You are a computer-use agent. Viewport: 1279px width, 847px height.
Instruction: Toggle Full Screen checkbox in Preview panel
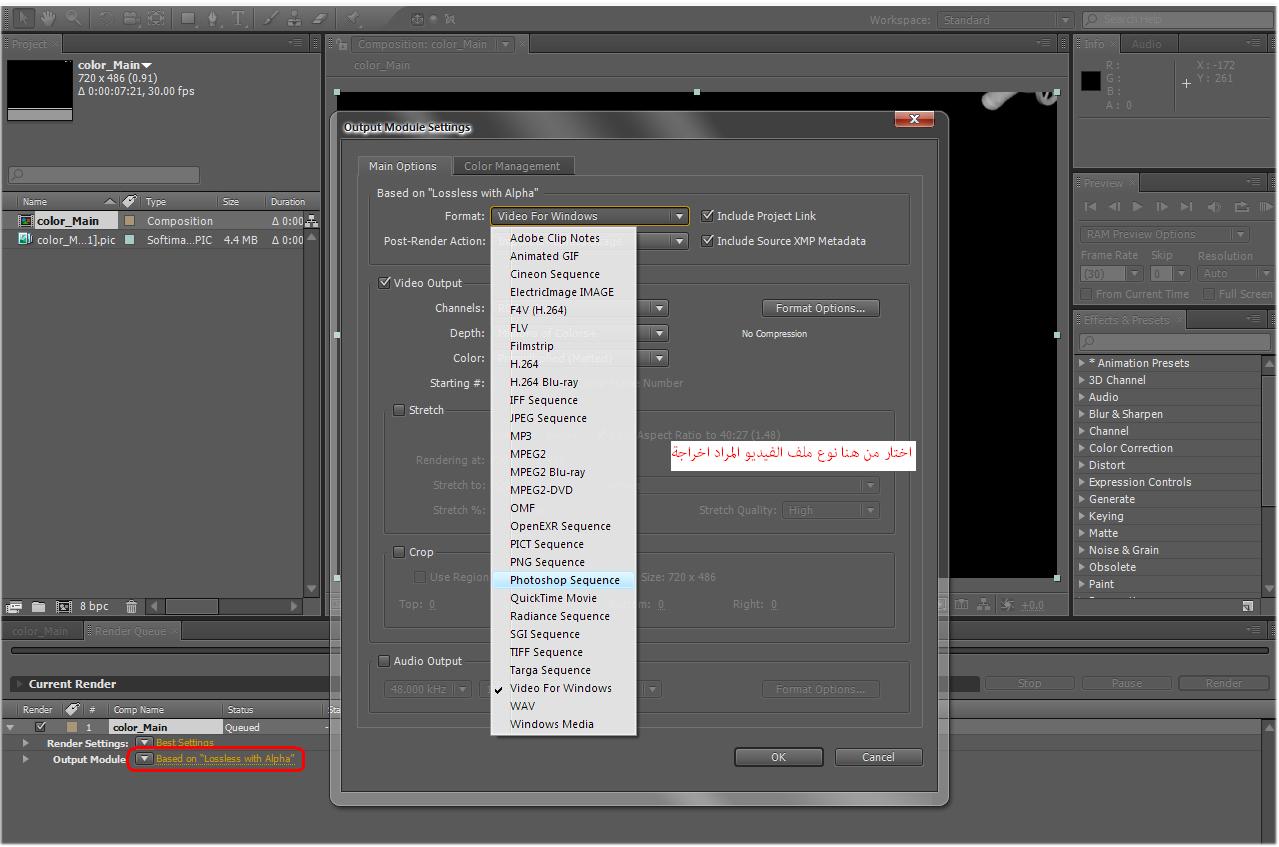pos(1210,294)
